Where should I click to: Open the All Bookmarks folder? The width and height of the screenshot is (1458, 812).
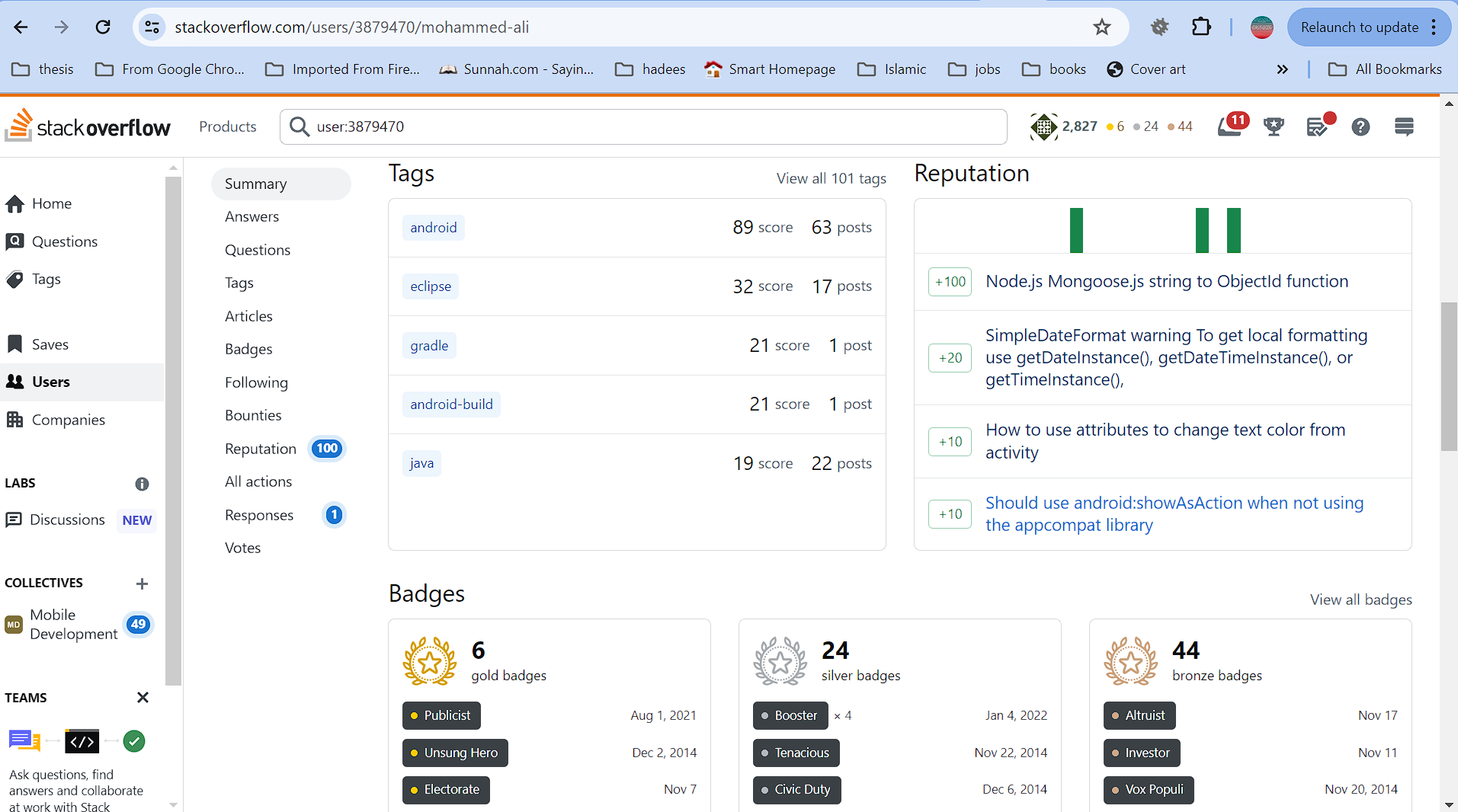[1385, 69]
